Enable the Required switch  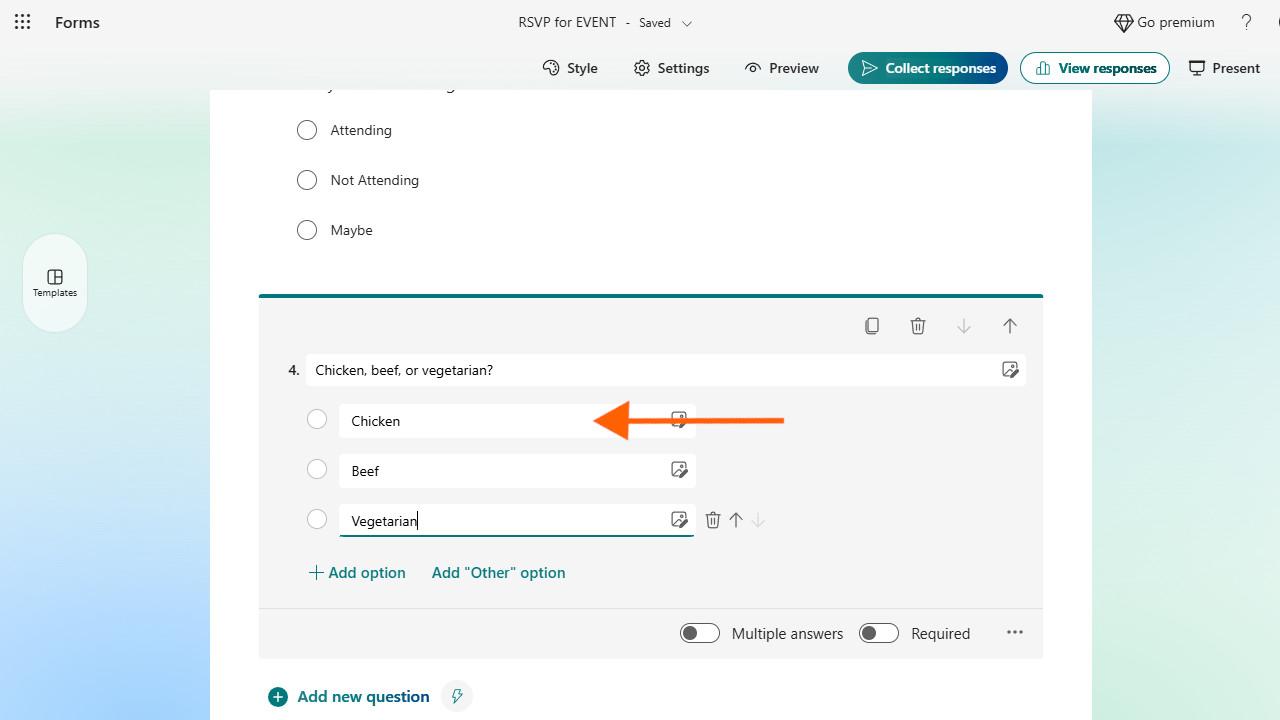tap(878, 633)
